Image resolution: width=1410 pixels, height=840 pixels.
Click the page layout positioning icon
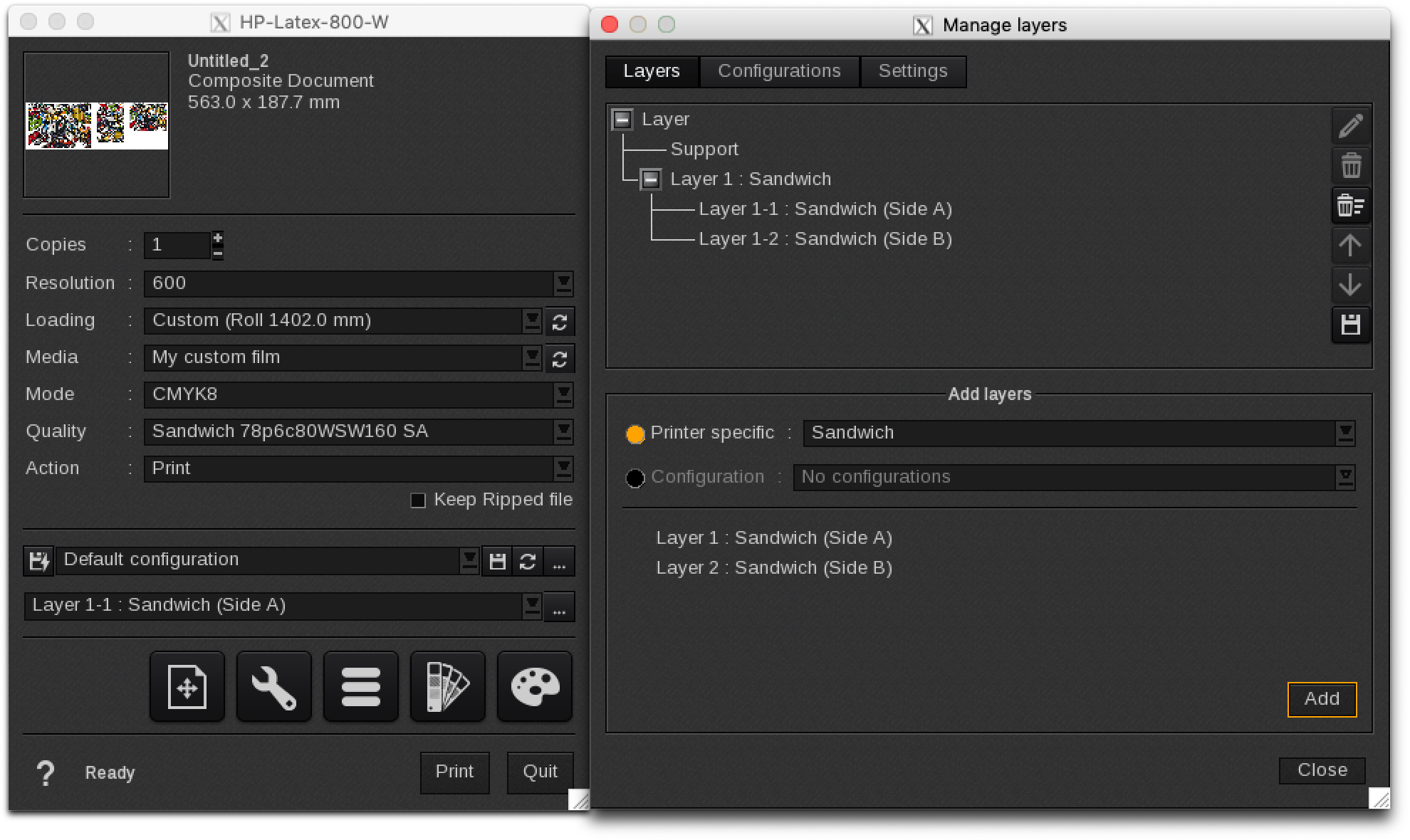(187, 687)
